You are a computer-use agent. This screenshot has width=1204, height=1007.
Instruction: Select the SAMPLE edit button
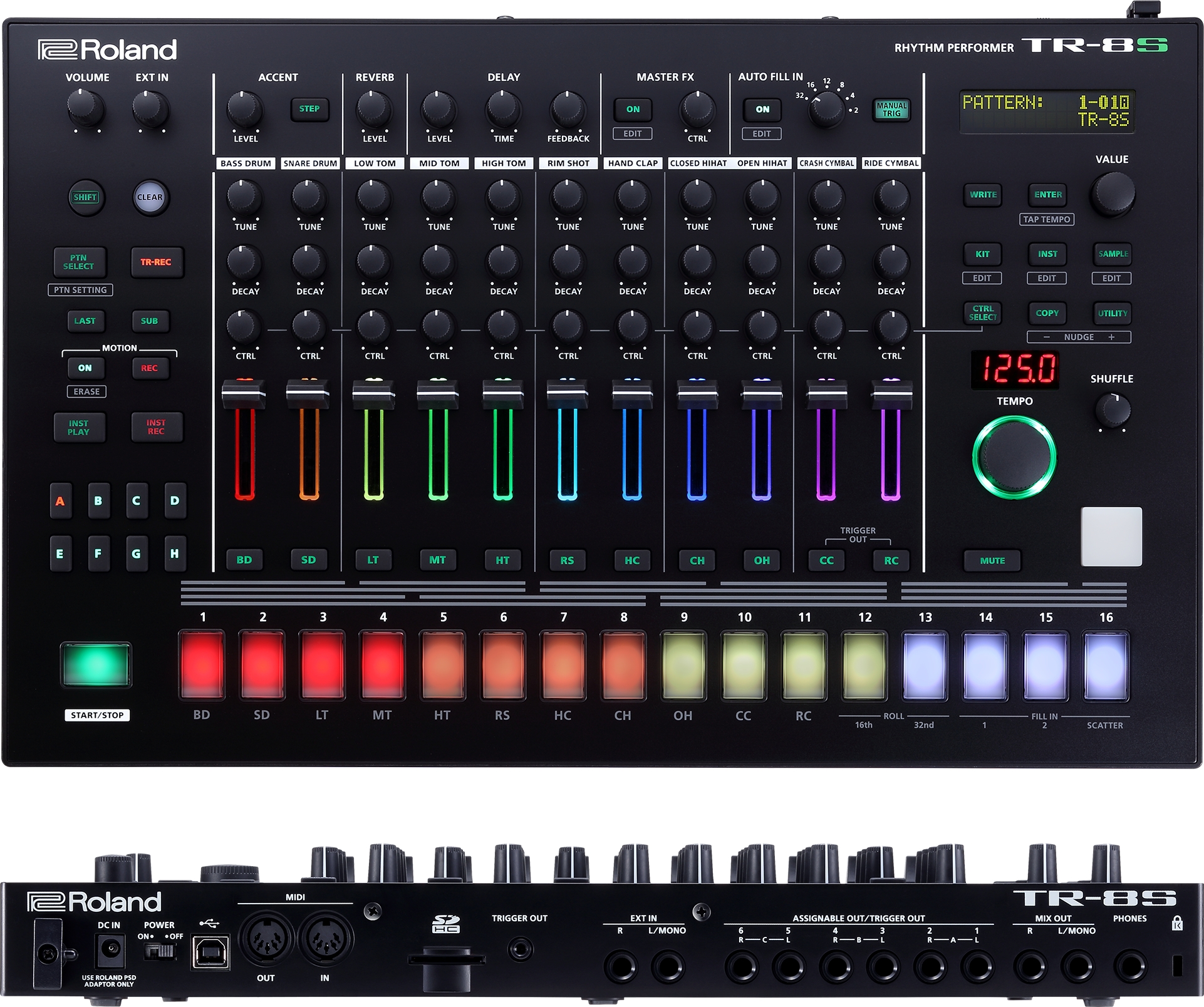(1112, 254)
